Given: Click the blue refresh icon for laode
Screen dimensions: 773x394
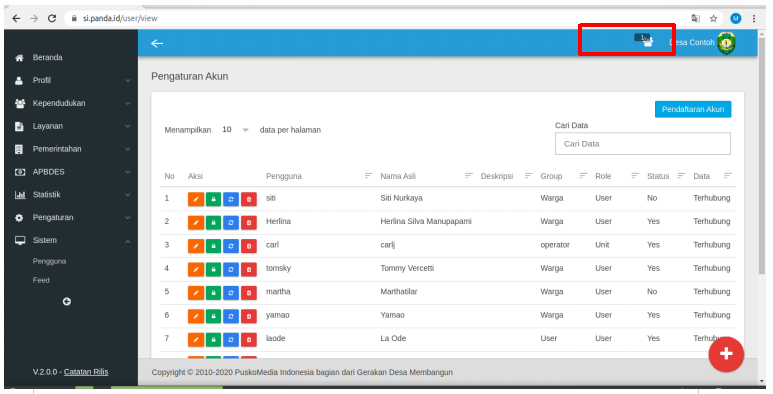Looking at the screenshot, I should (231, 340).
